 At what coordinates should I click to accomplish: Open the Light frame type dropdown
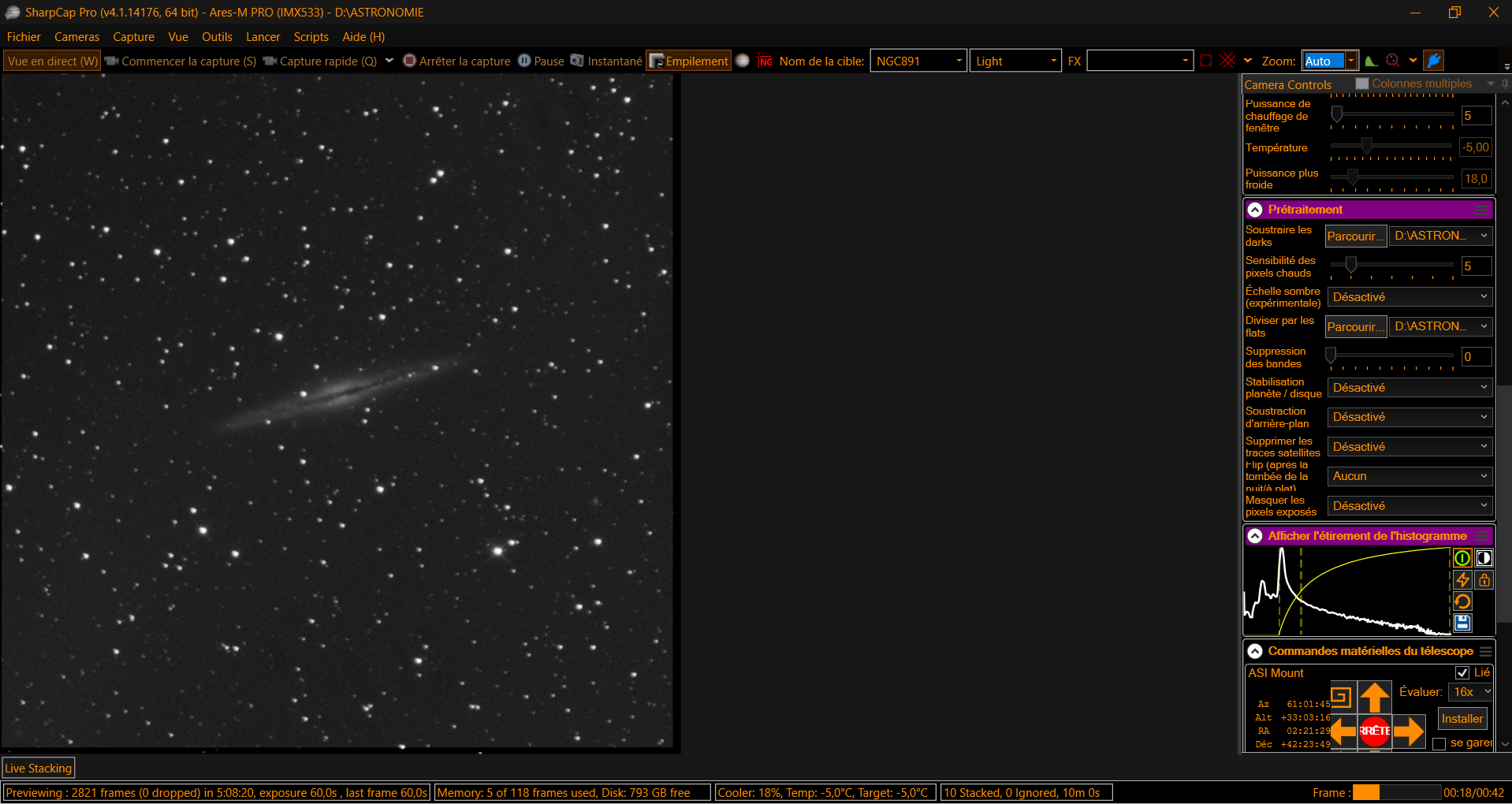[1054, 61]
